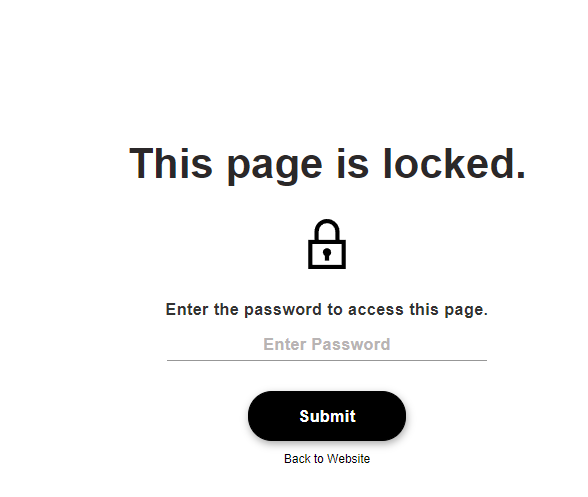This screenshot has width=588, height=497.
Task: Click the underline of the password field
Action: click(327, 360)
